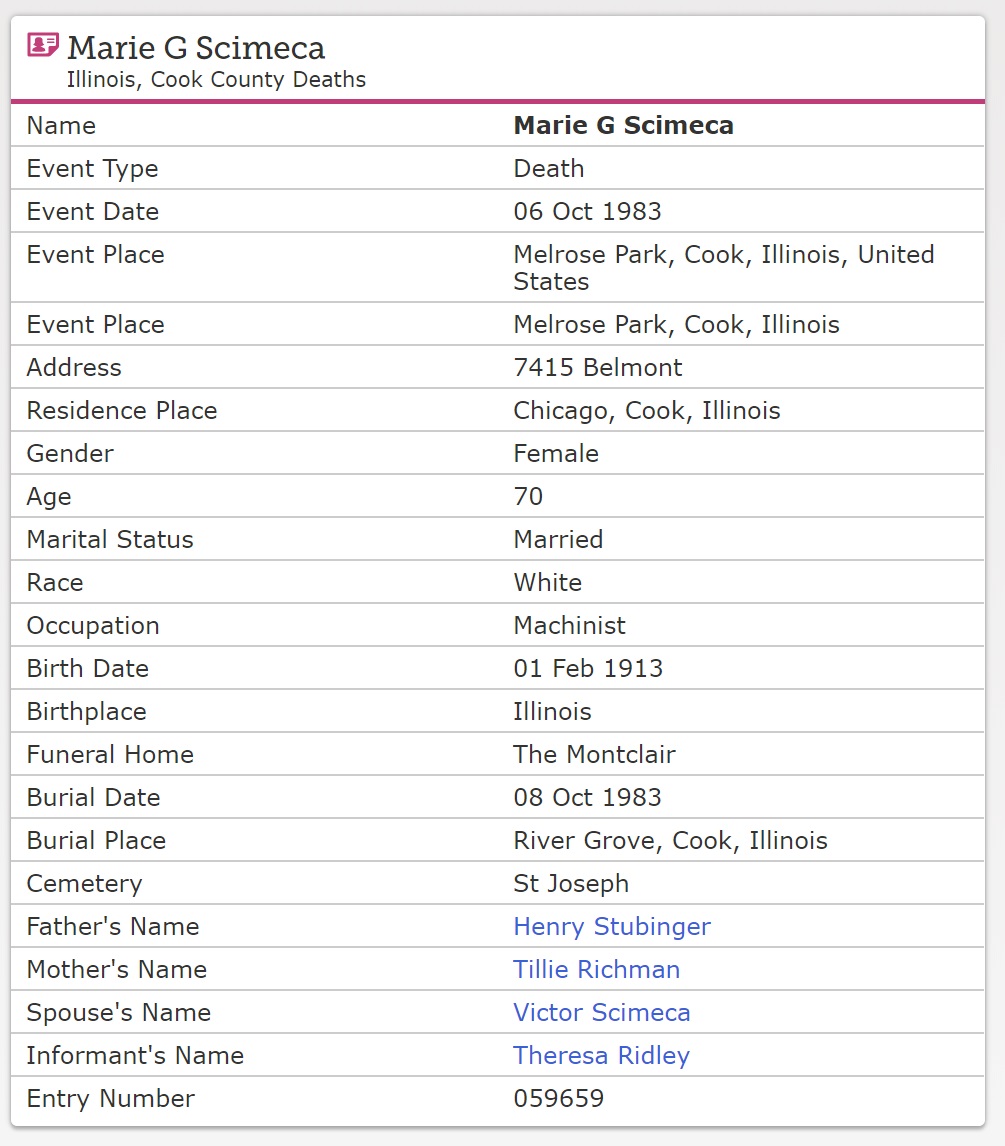1005x1146 pixels.
Task: Select the address value 7415 Belmont
Action: (597, 368)
